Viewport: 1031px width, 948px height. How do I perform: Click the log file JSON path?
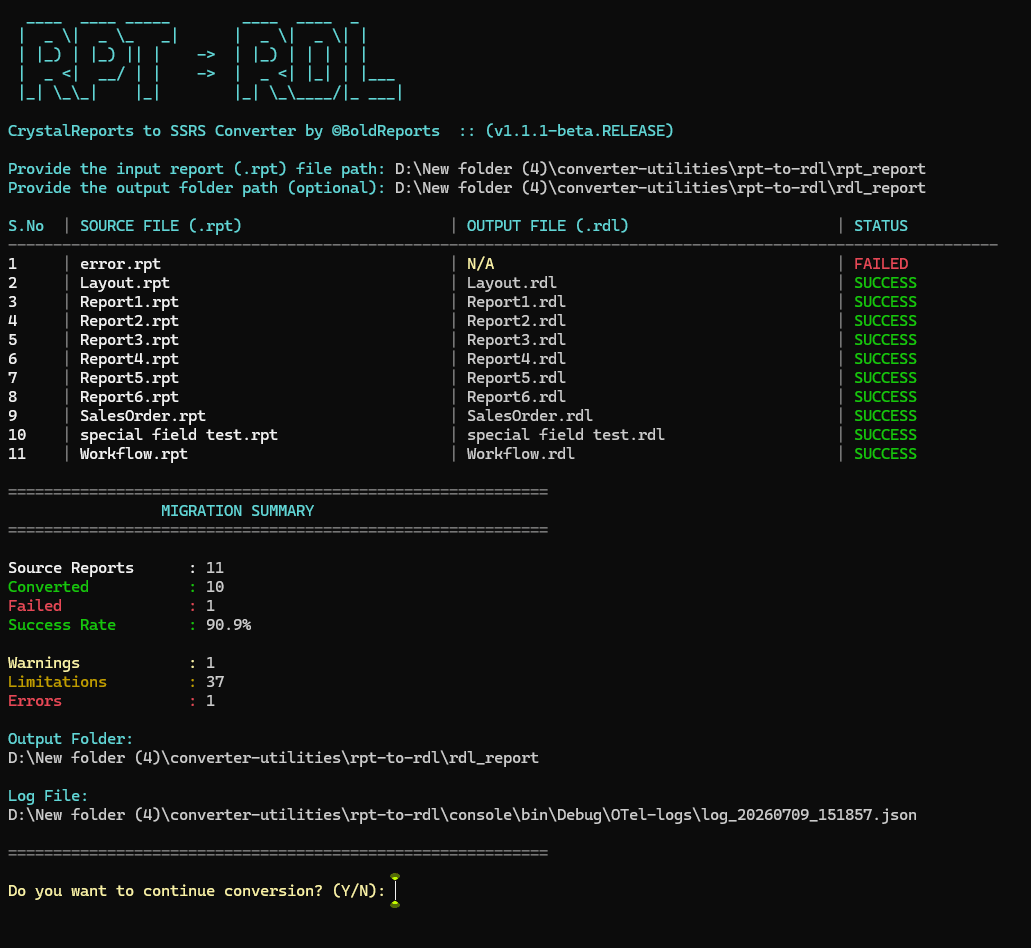pos(462,815)
